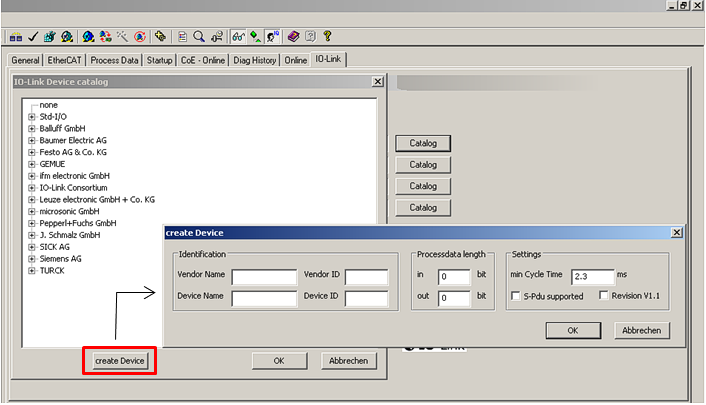Click the black checkmark Check Configuration icon

pyautogui.click(x=33, y=36)
